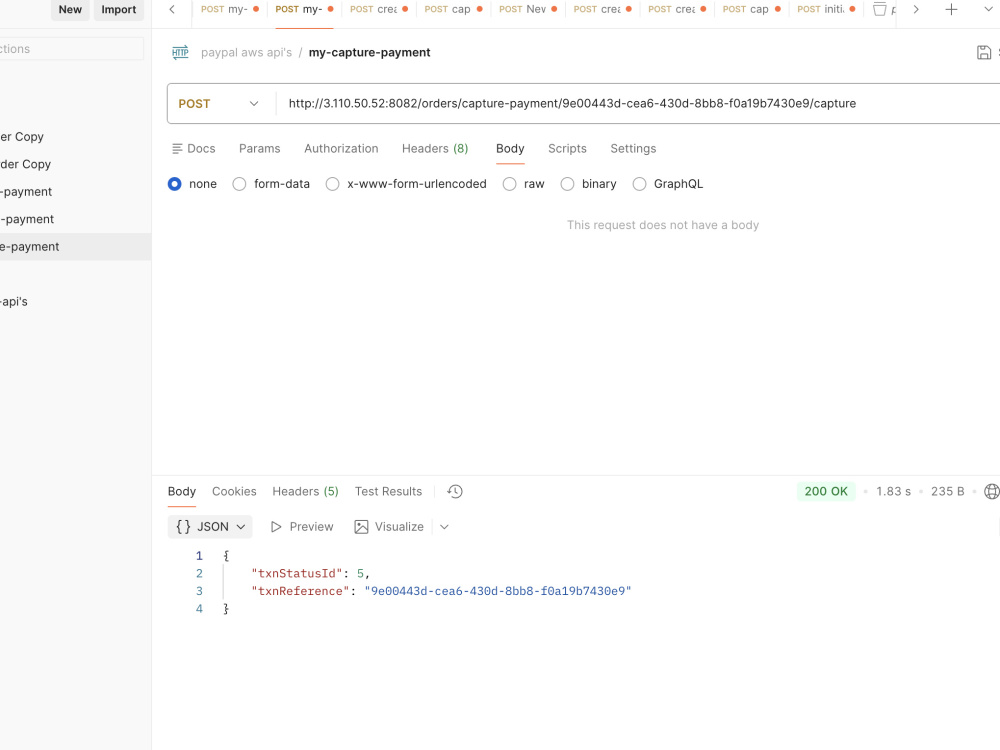The height and width of the screenshot is (750, 1000).
Task: Click the New button
Action: (x=70, y=10)
